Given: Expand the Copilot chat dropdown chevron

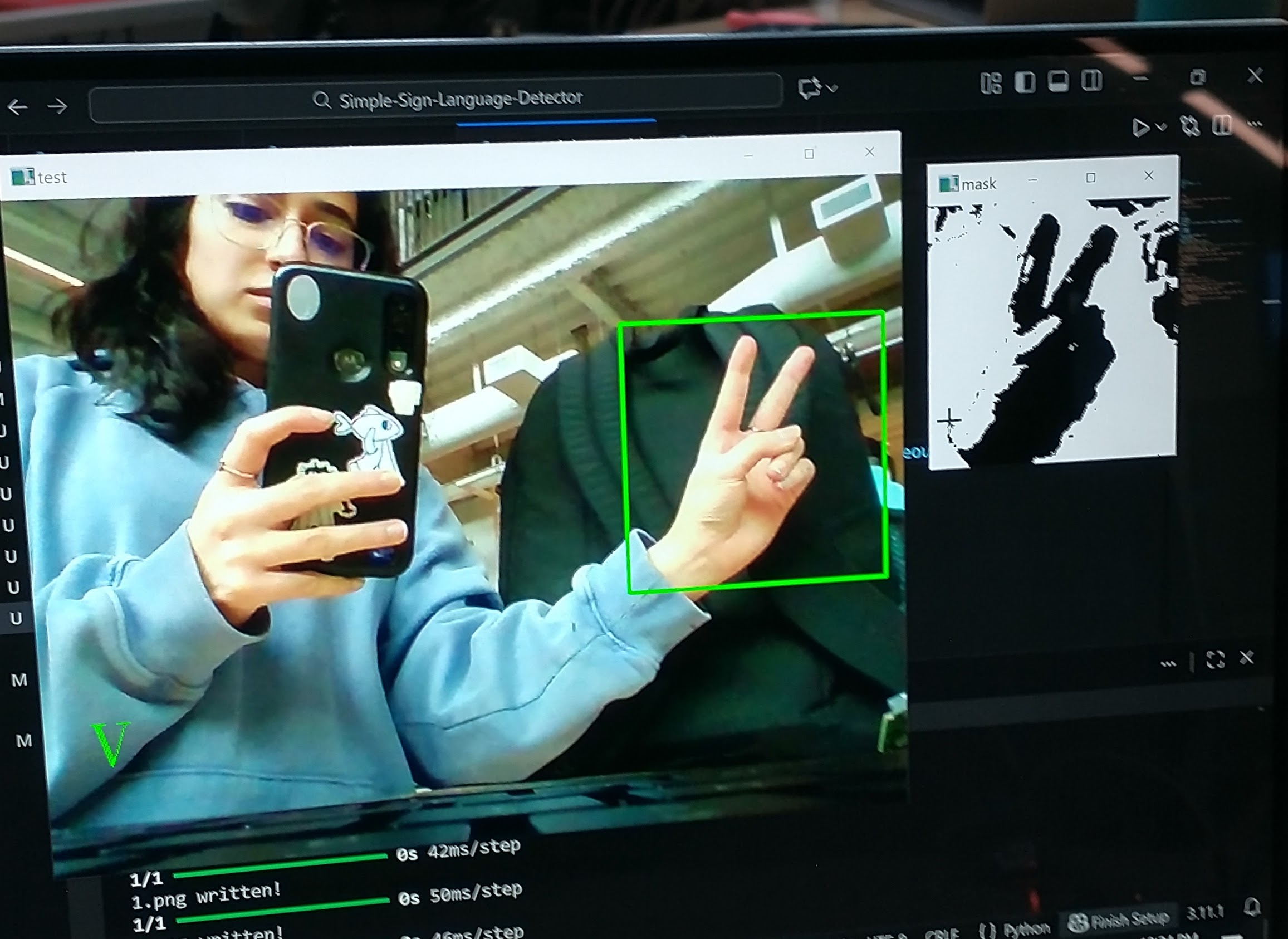Looking at the screenshot, I should pos(833,87).
